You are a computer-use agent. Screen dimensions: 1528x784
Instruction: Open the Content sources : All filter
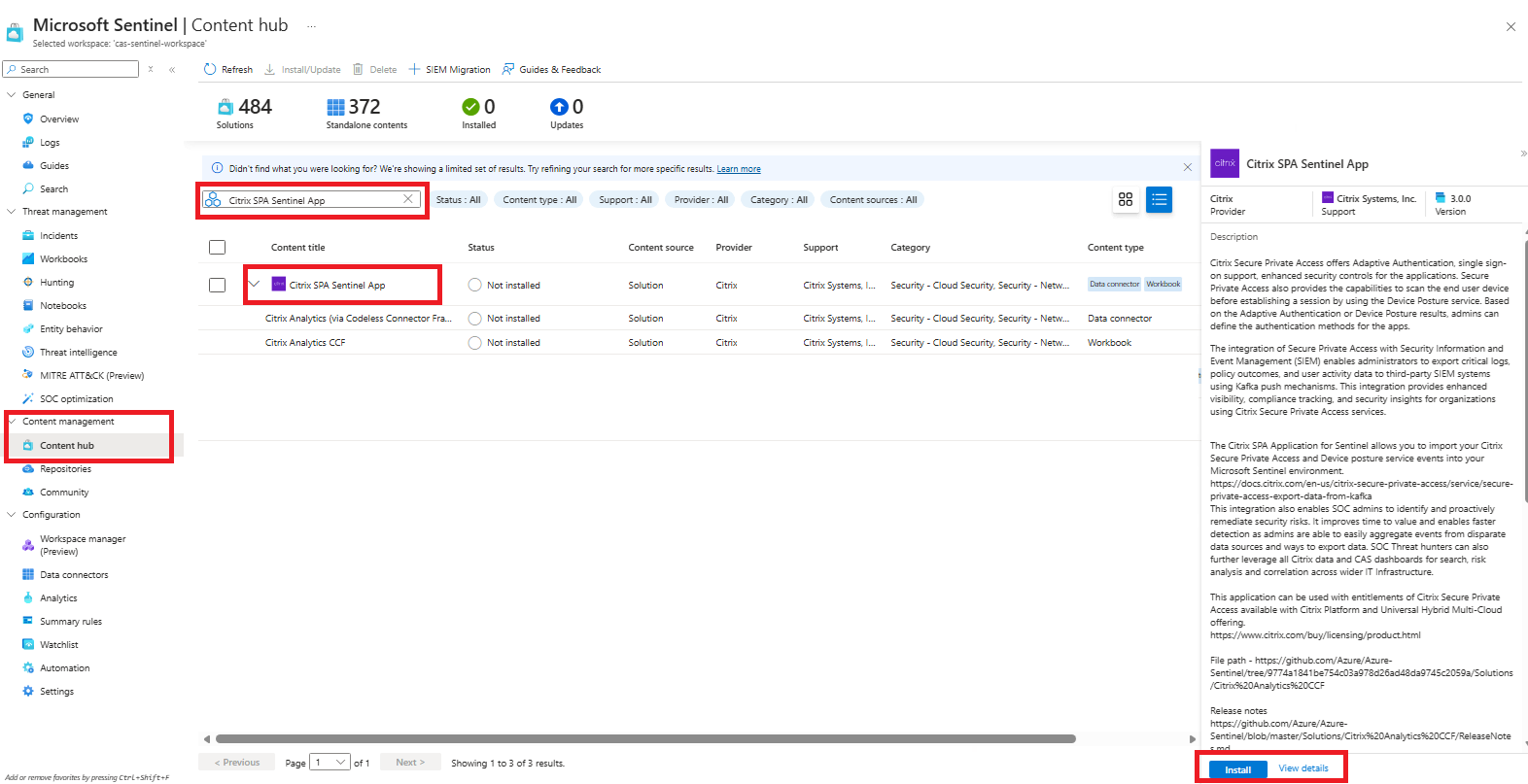873,200
